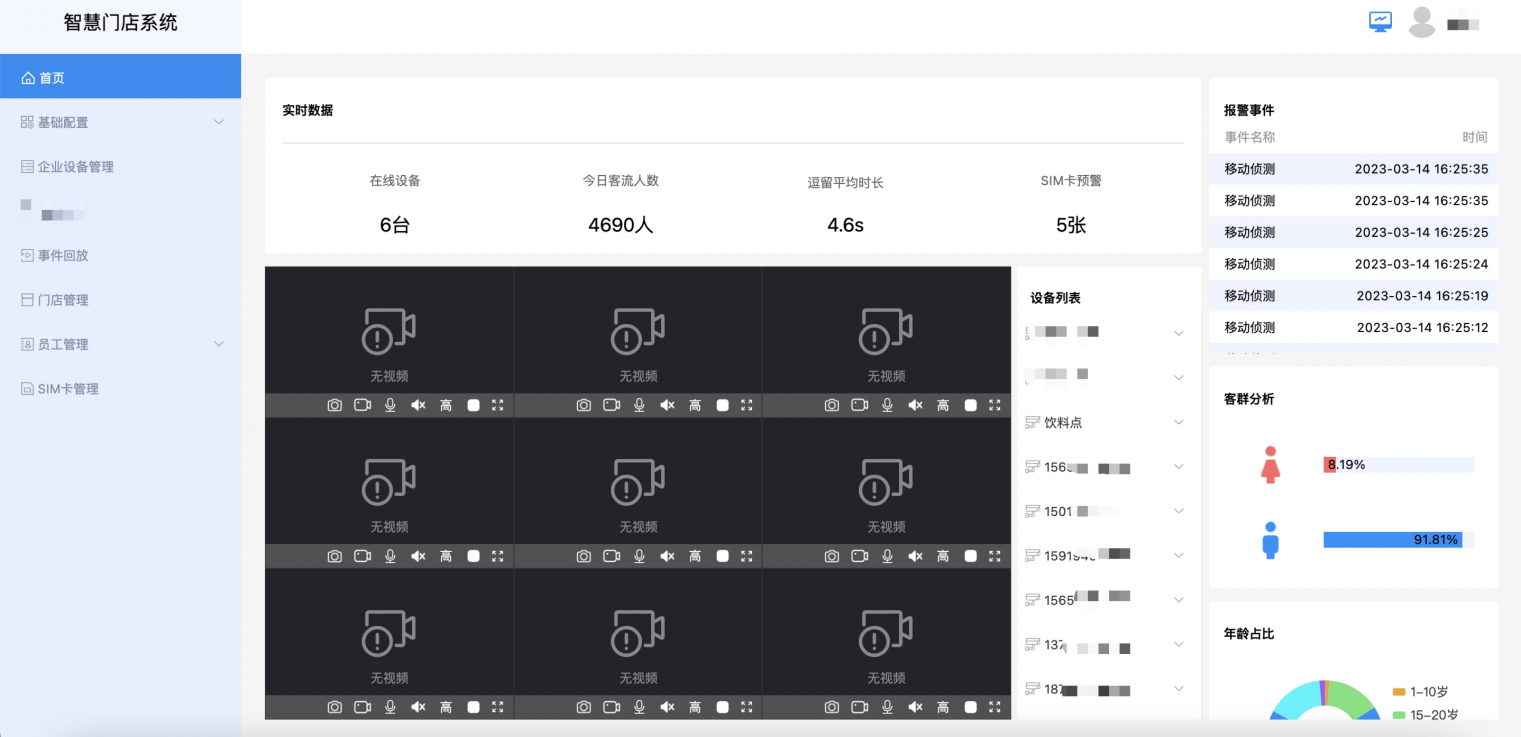The height and width of the screenshot is (737, 1521).
Task: Expand the 基础配置 submenu chevron
Action: (x=219, y=122)
